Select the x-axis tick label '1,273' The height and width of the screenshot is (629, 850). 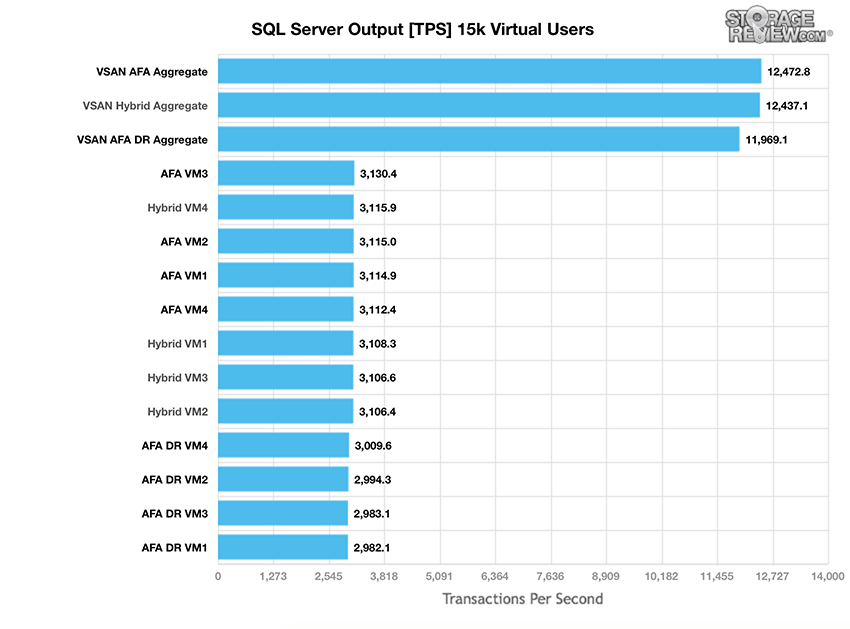coord(273,576)
